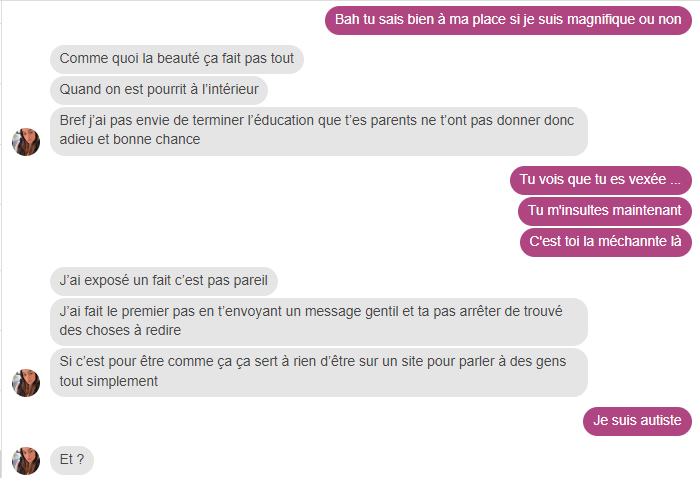Image resolution: width=700 pixels, height=478 pixels.
Task: Click the avatar beside the 'tout simplement' message
Action: pos(26,383)
